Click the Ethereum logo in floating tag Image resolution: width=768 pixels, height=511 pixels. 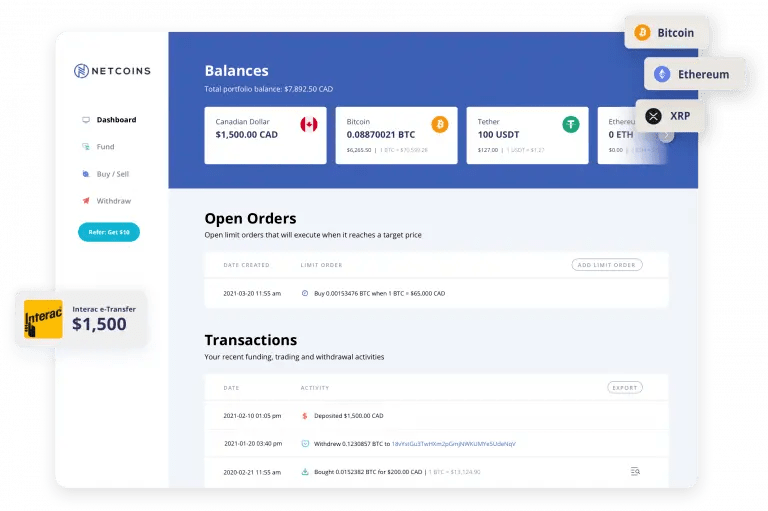click(x=662, y=74)
